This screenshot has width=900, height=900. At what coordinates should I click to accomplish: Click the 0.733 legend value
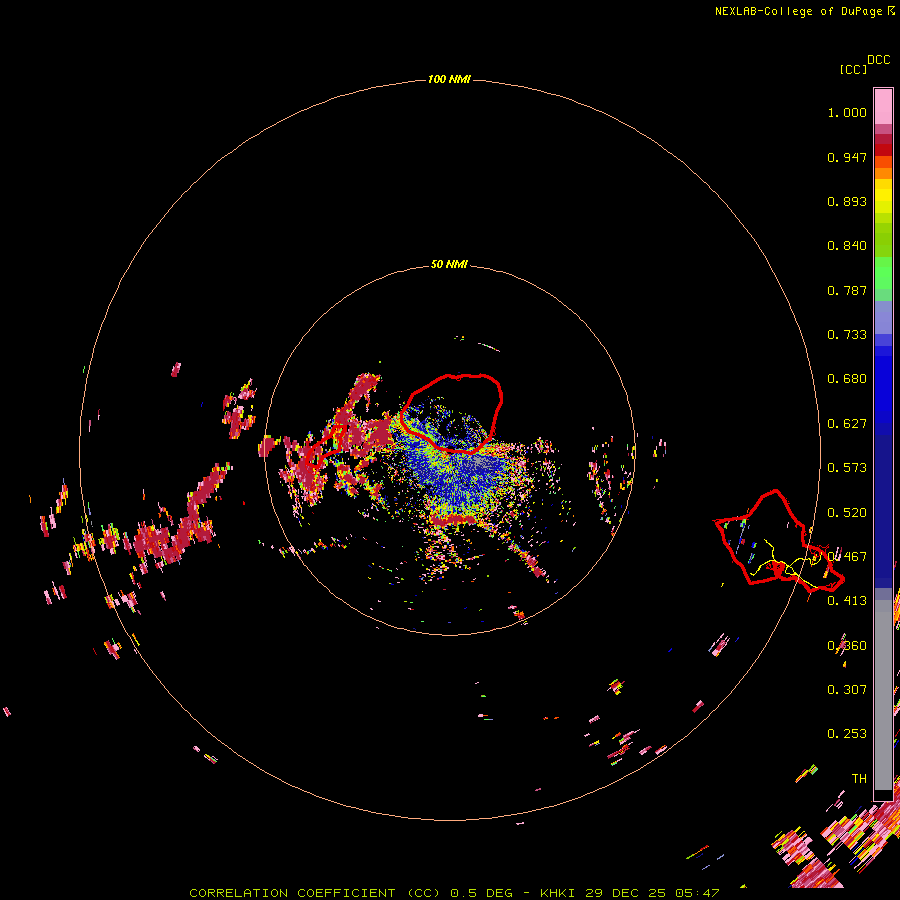point(847,335)
